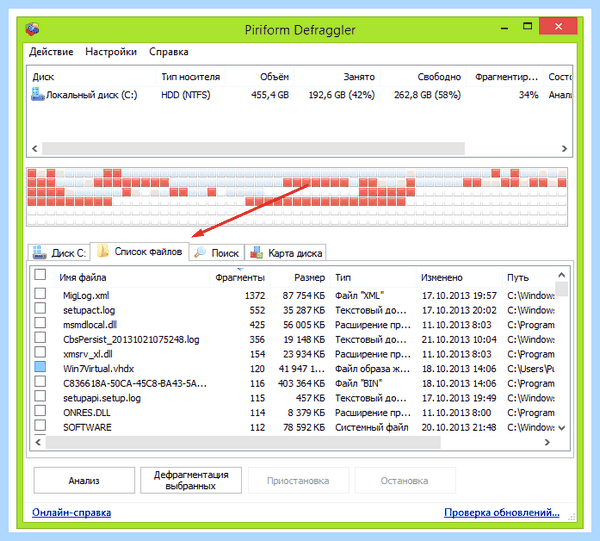Click the 34% fragmentation value
The width and height of the screenshot is (600, 541).
coord(528,95)
